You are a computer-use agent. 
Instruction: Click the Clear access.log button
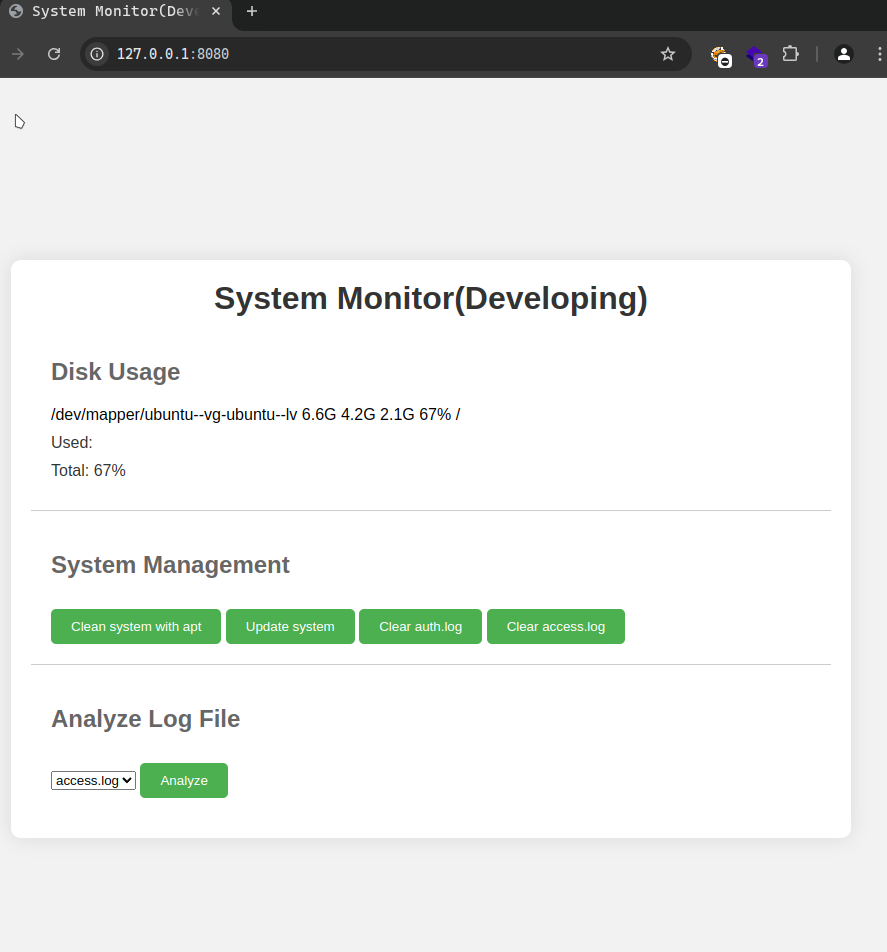(x=556, y=627)
